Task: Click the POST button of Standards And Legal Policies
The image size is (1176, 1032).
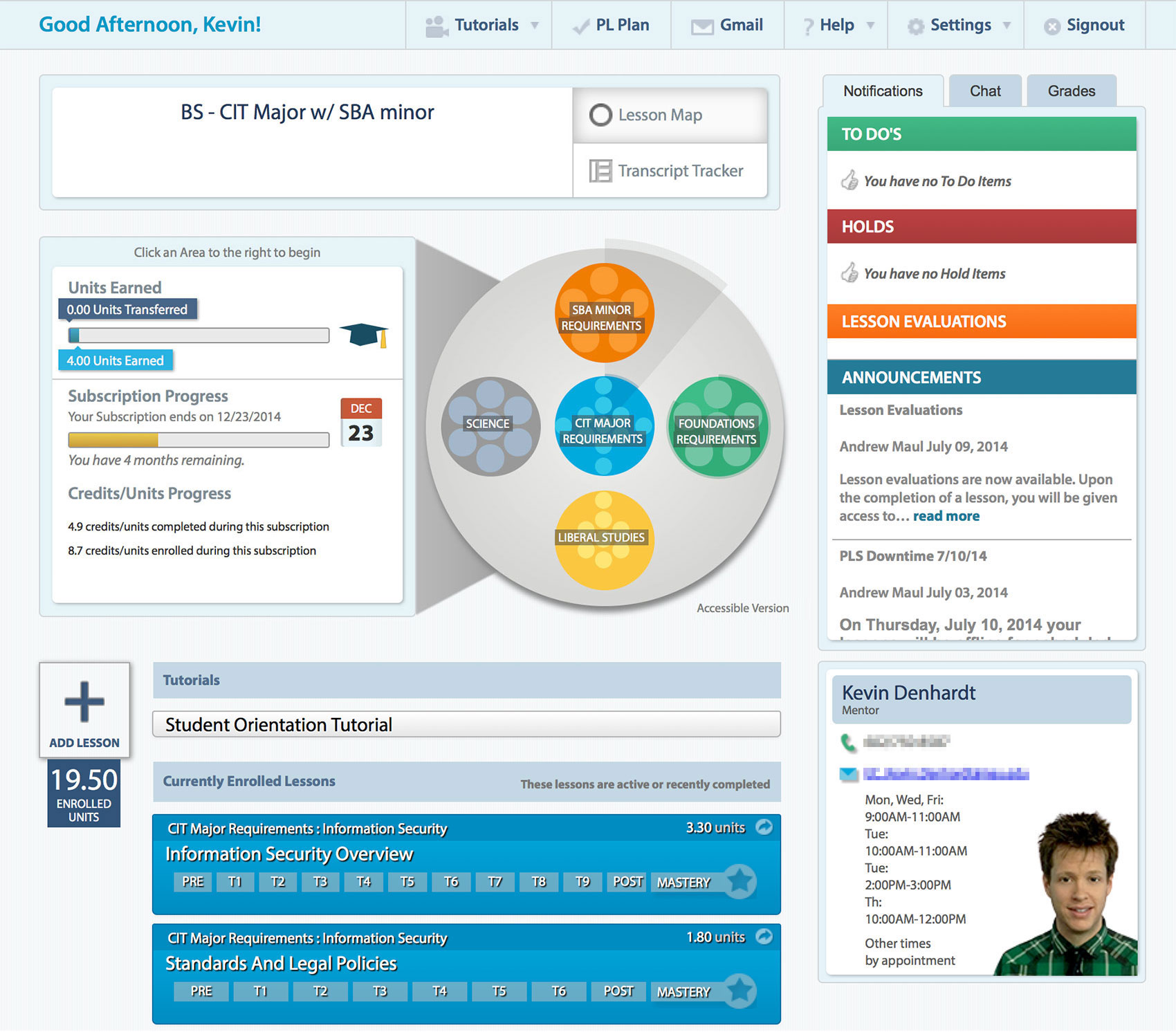Action: pyautogui.click(x=618, y=991)
